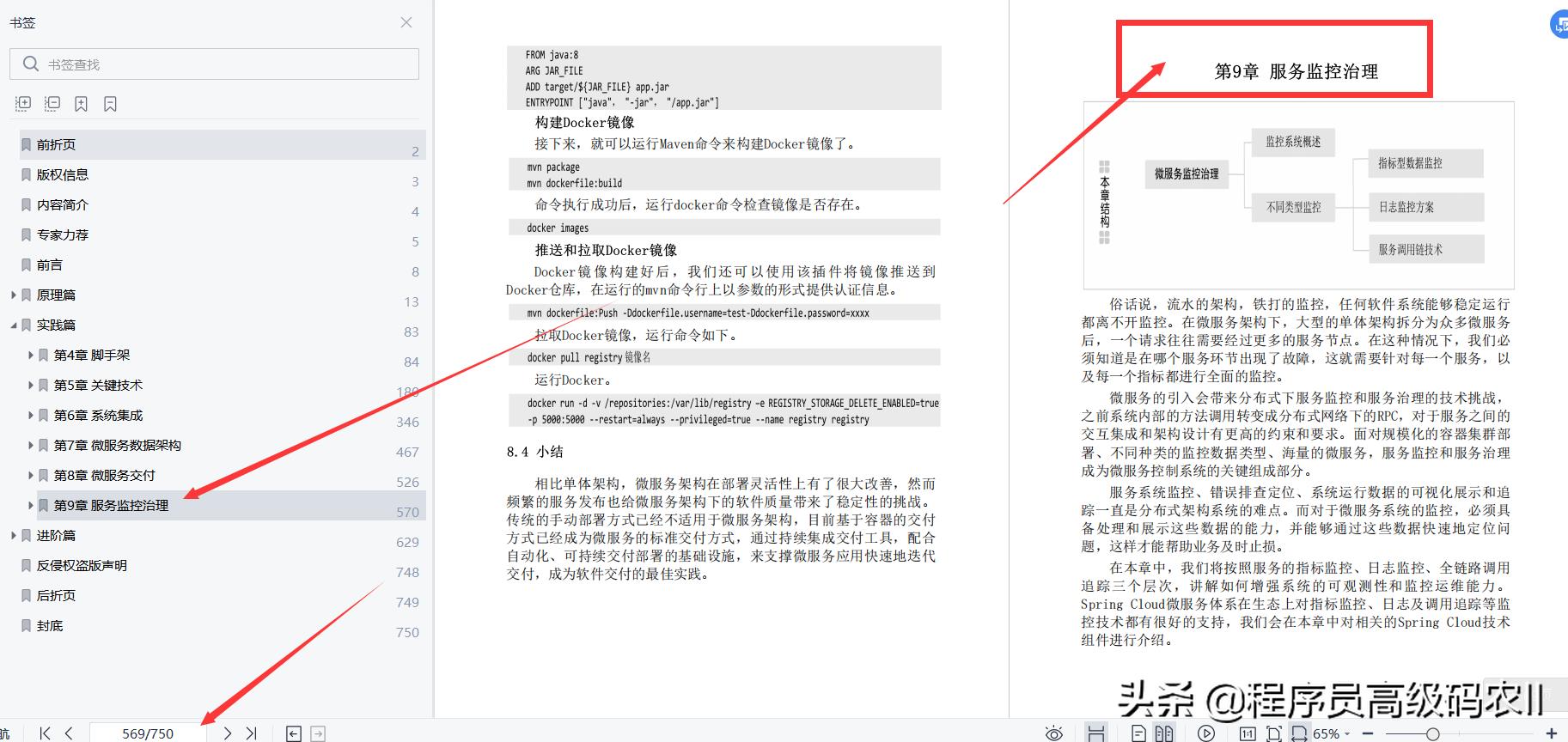Expand the 进阶篇 bookmark node

14,535
